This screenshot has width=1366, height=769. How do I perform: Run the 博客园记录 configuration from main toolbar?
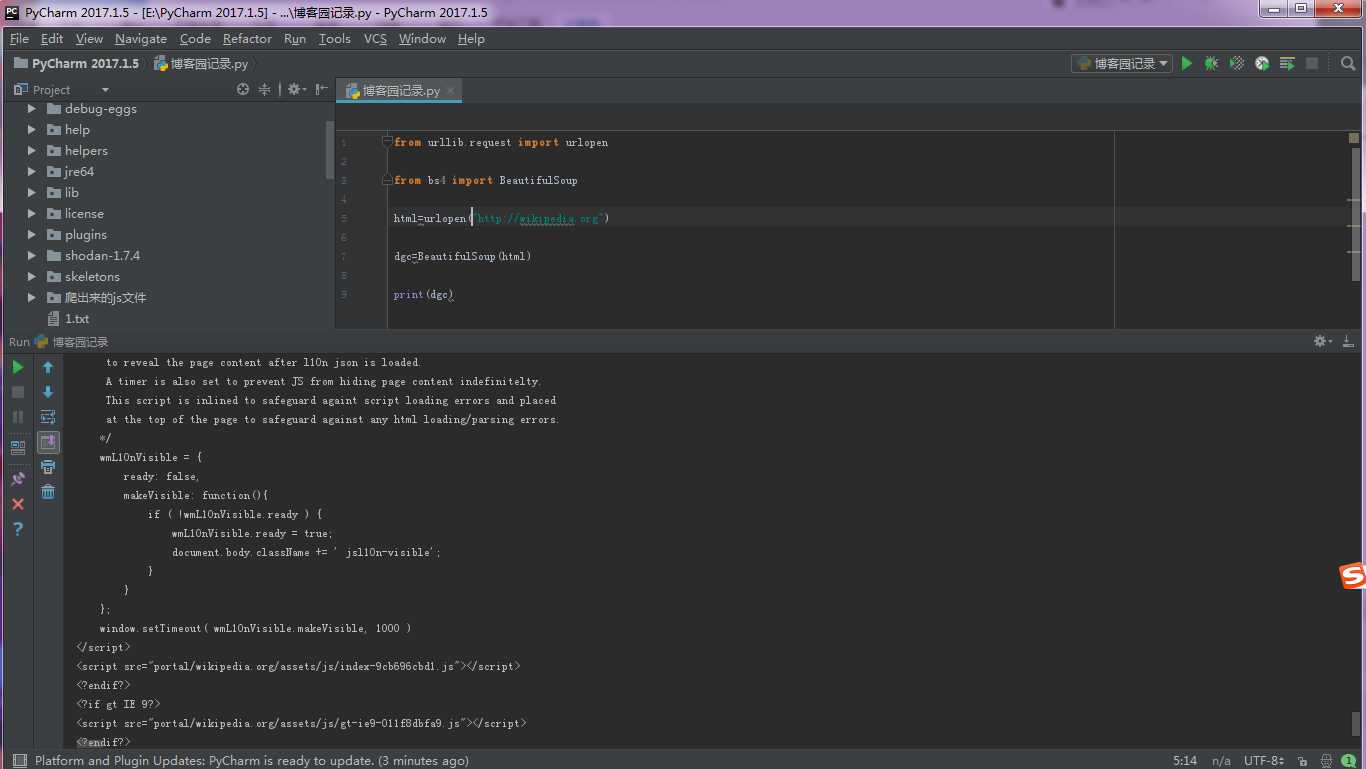(x=1187, y=63)
